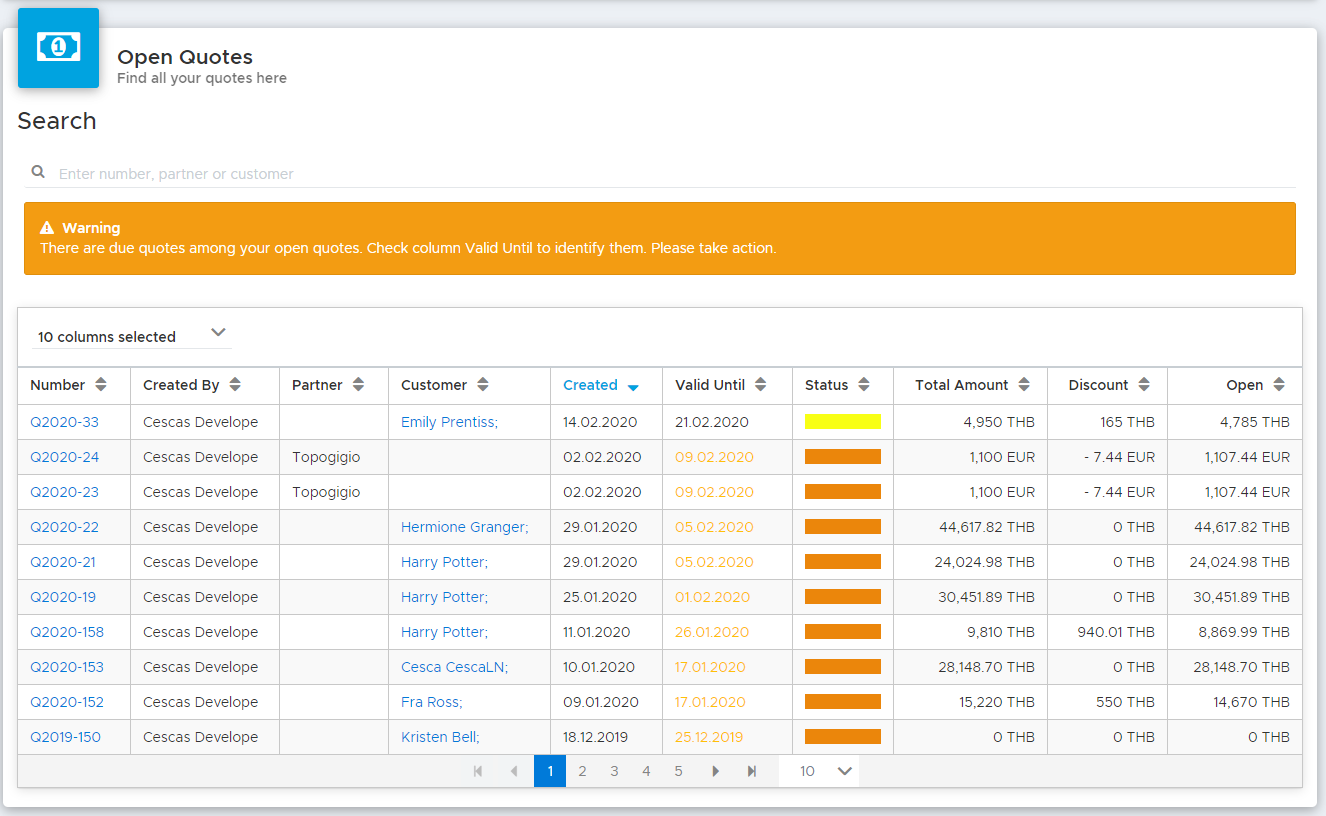The image size is (1326, 816).
Task: Open customer Emily Prentiss link
Action: tap(449, 422)
